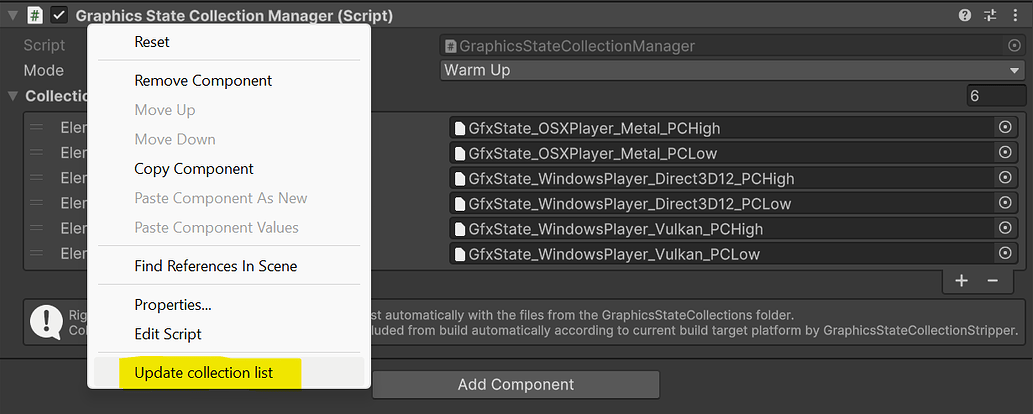Select Remove Component from context menu
1033x414 pixels.
click(x=203, y=80)
